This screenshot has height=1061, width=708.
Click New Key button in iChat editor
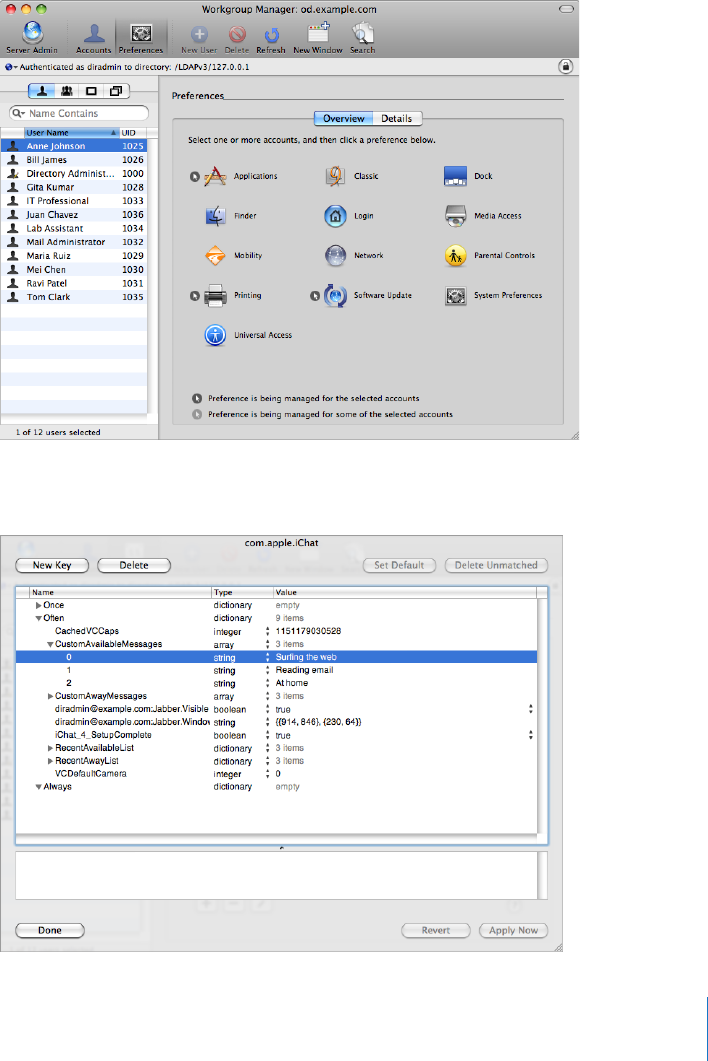tap(52, 565)
